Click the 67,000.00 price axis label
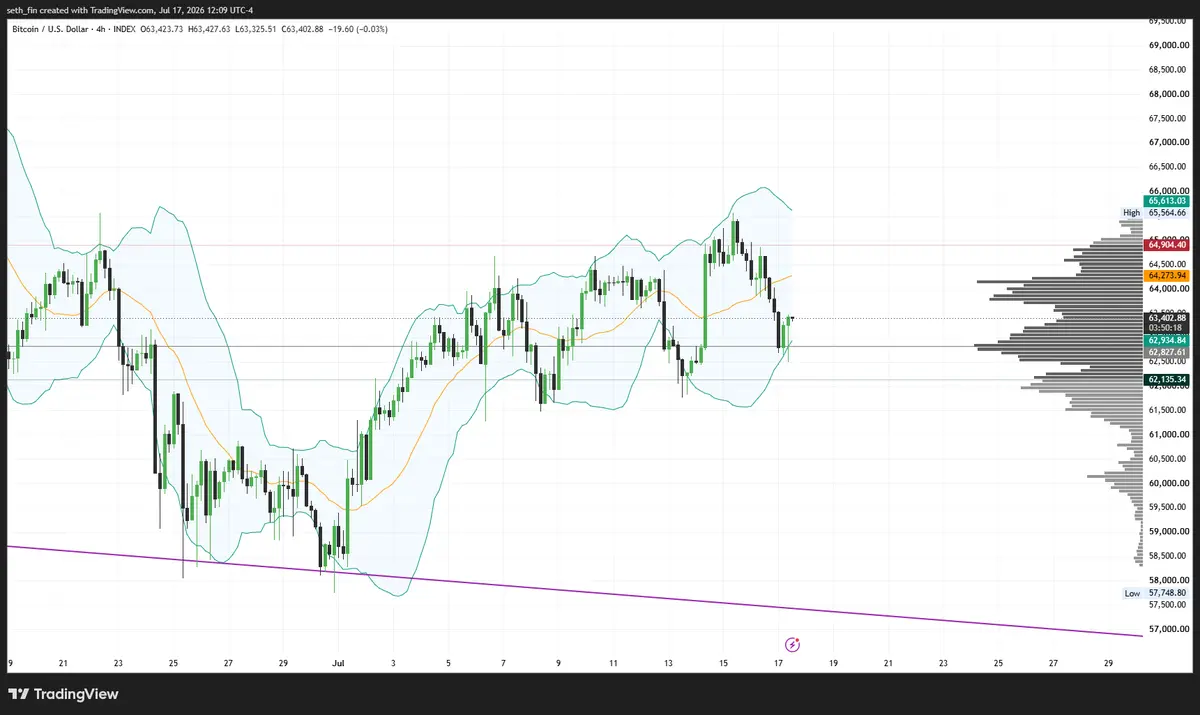This screenshot has width=1200, height=715. [x=1167, y=142]
